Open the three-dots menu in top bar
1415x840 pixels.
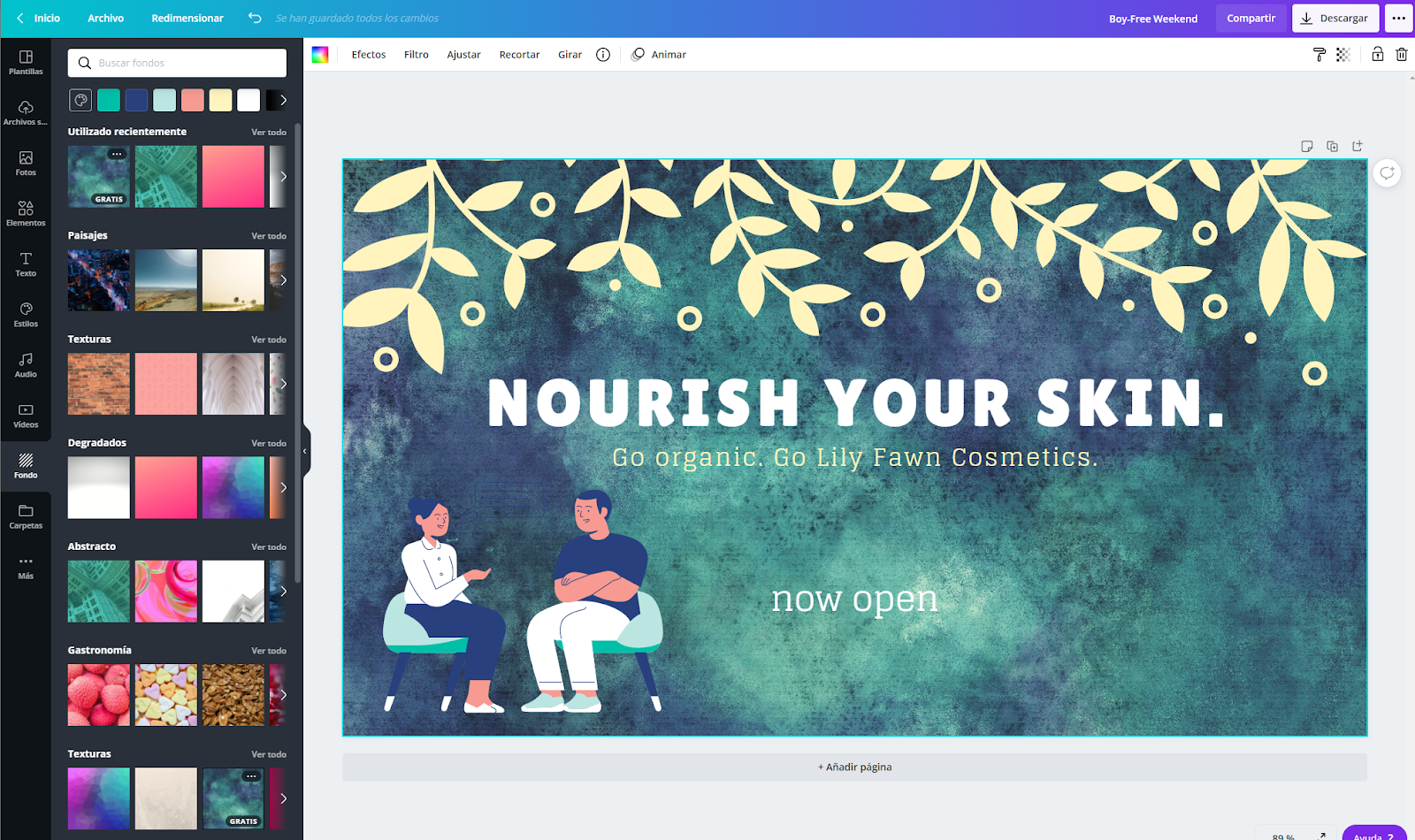pos(1399,18)
